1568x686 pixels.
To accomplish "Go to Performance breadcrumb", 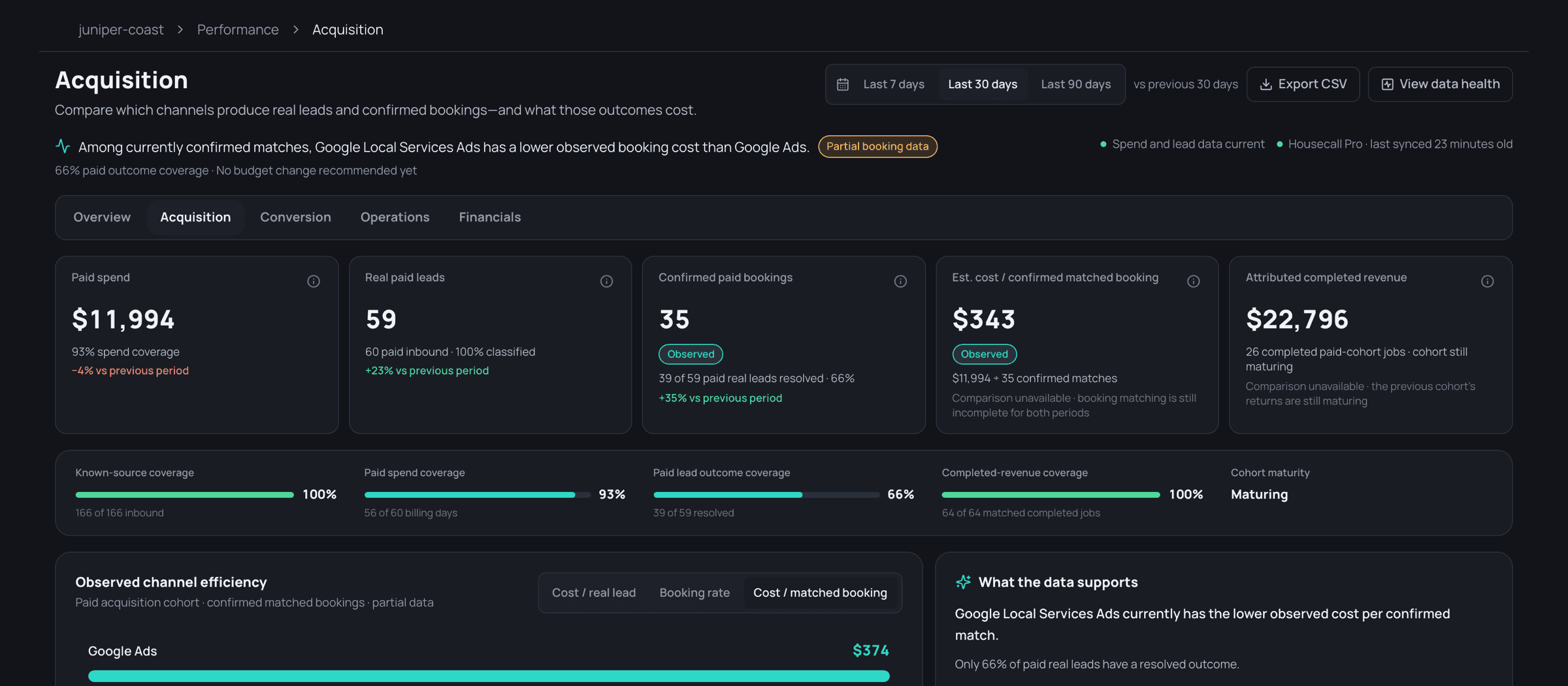I will coord(238,29).
